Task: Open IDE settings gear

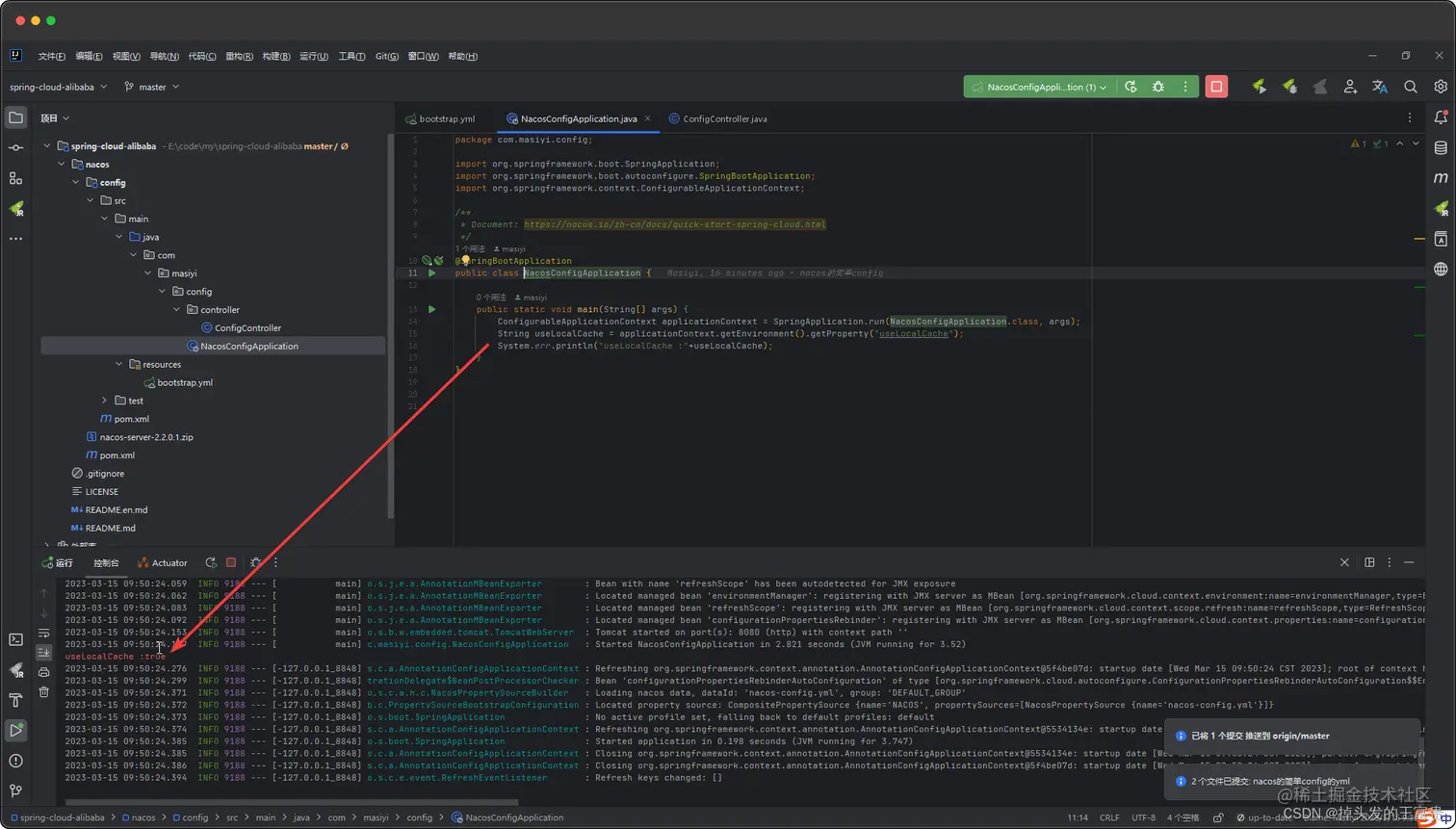Action: click(1441, 87)
